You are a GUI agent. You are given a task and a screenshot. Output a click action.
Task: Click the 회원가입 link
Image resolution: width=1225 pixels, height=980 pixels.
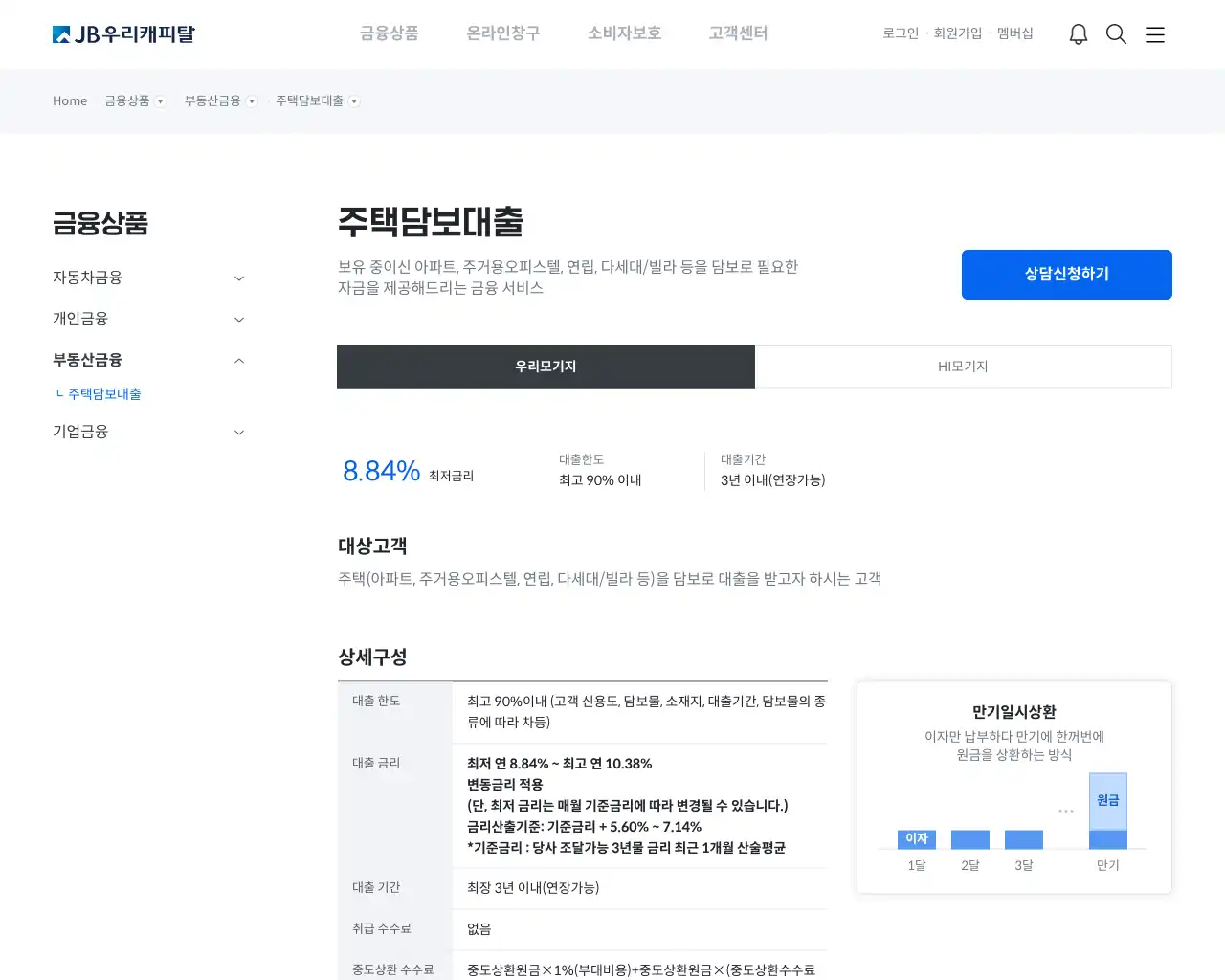click(x=958, y=33)
